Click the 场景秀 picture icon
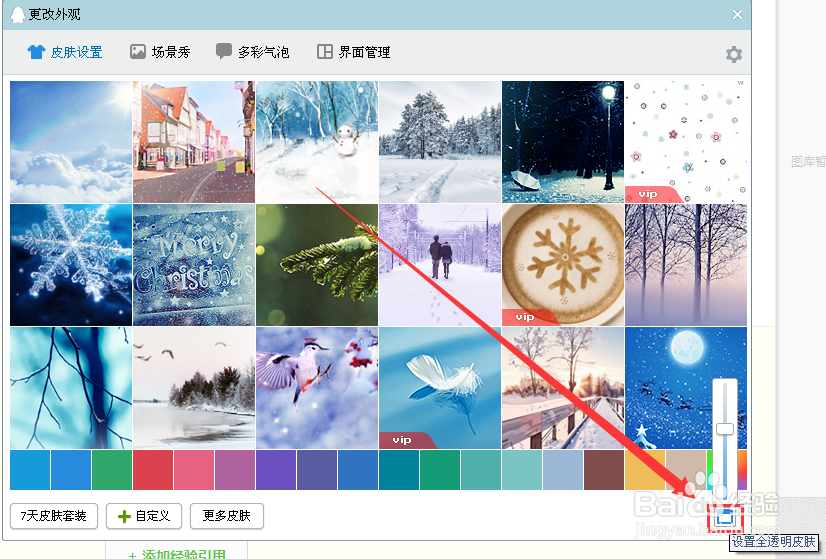The width and height of the screenshot is (826, 559). tap(138, 52)
